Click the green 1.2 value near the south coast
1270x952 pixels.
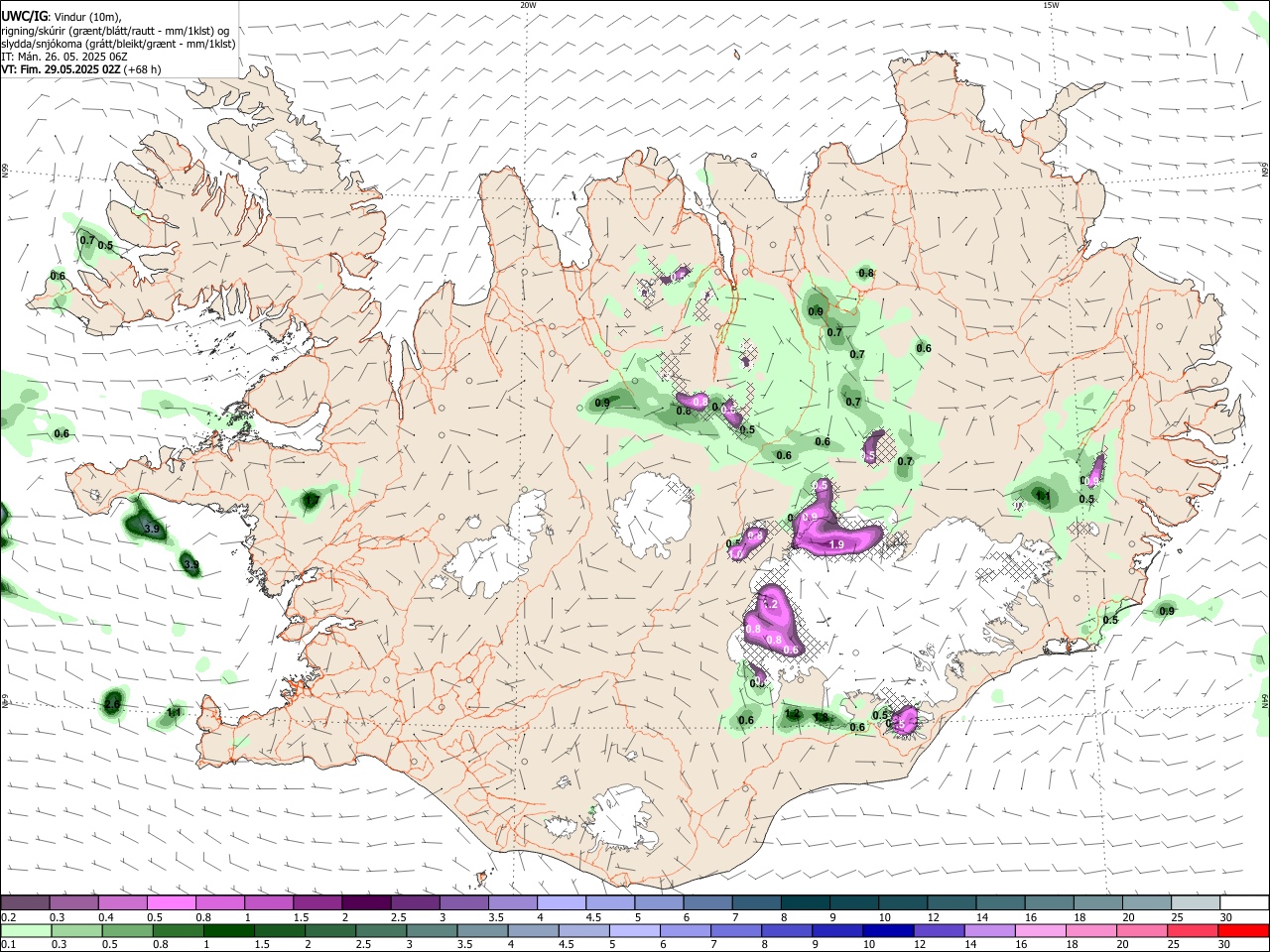coord(792,713)
